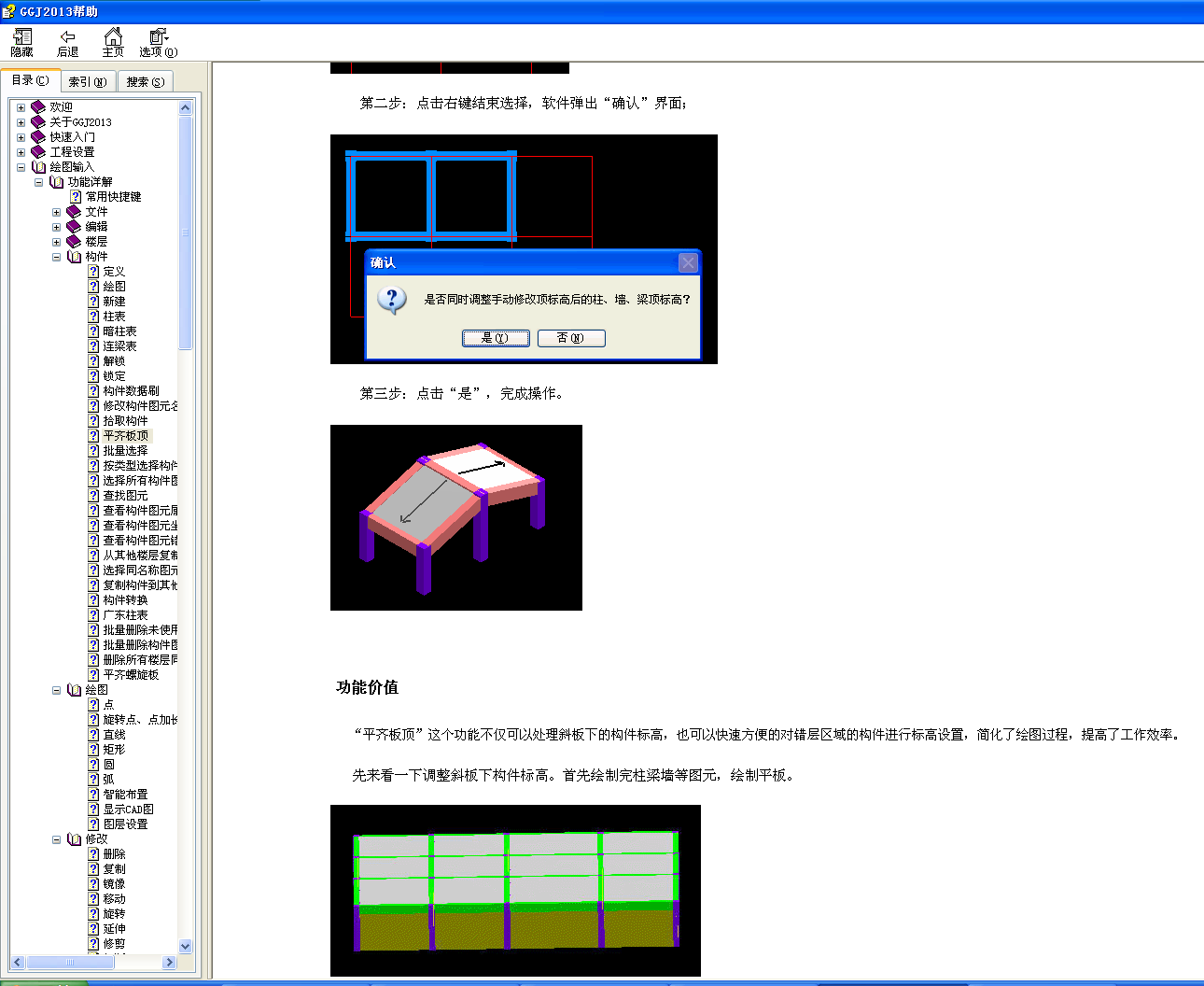Click the page icon beside 新建
The width and height of the screenshot is (1204, 986).
93,302
